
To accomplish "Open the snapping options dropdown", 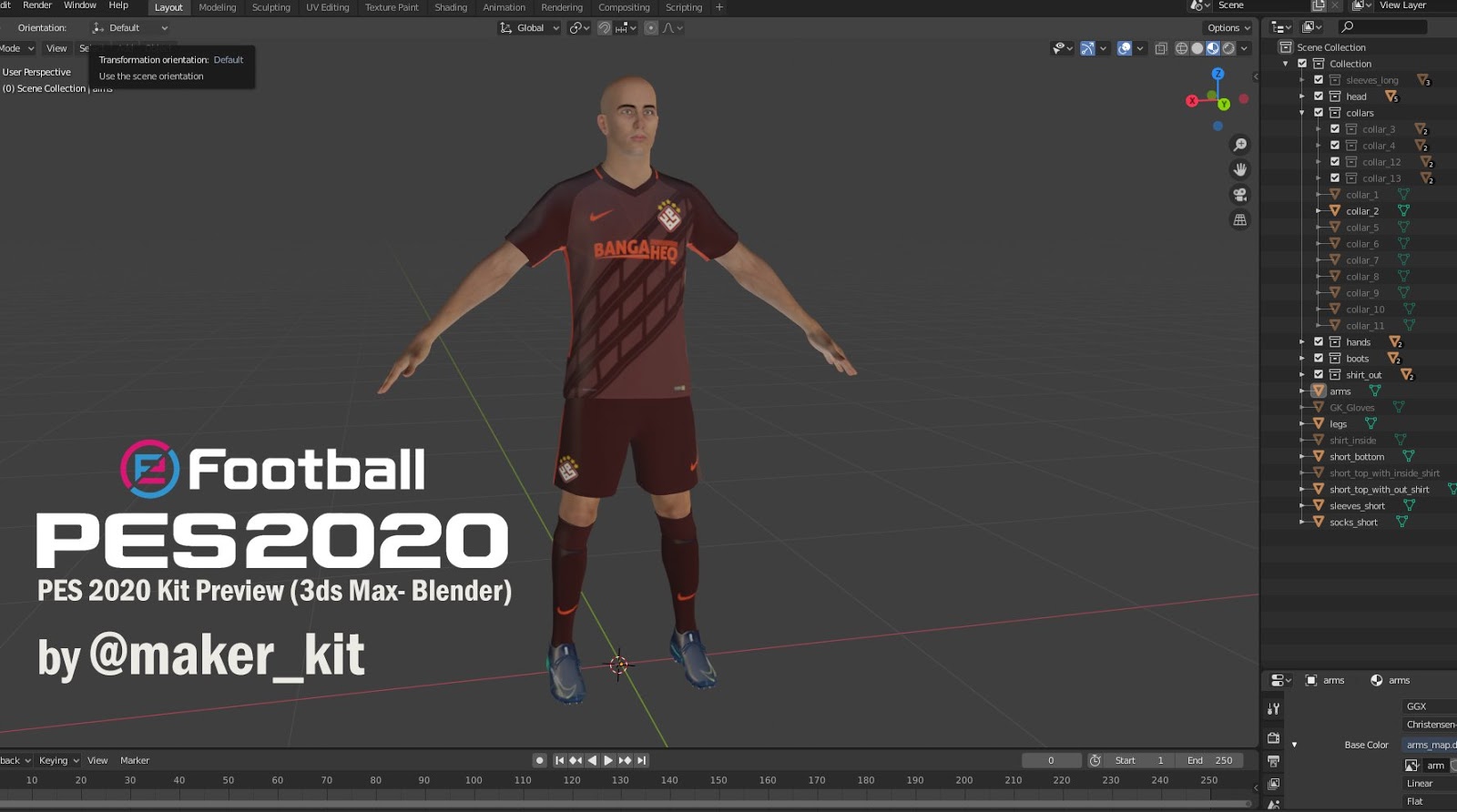I will (x=627, y=28).
